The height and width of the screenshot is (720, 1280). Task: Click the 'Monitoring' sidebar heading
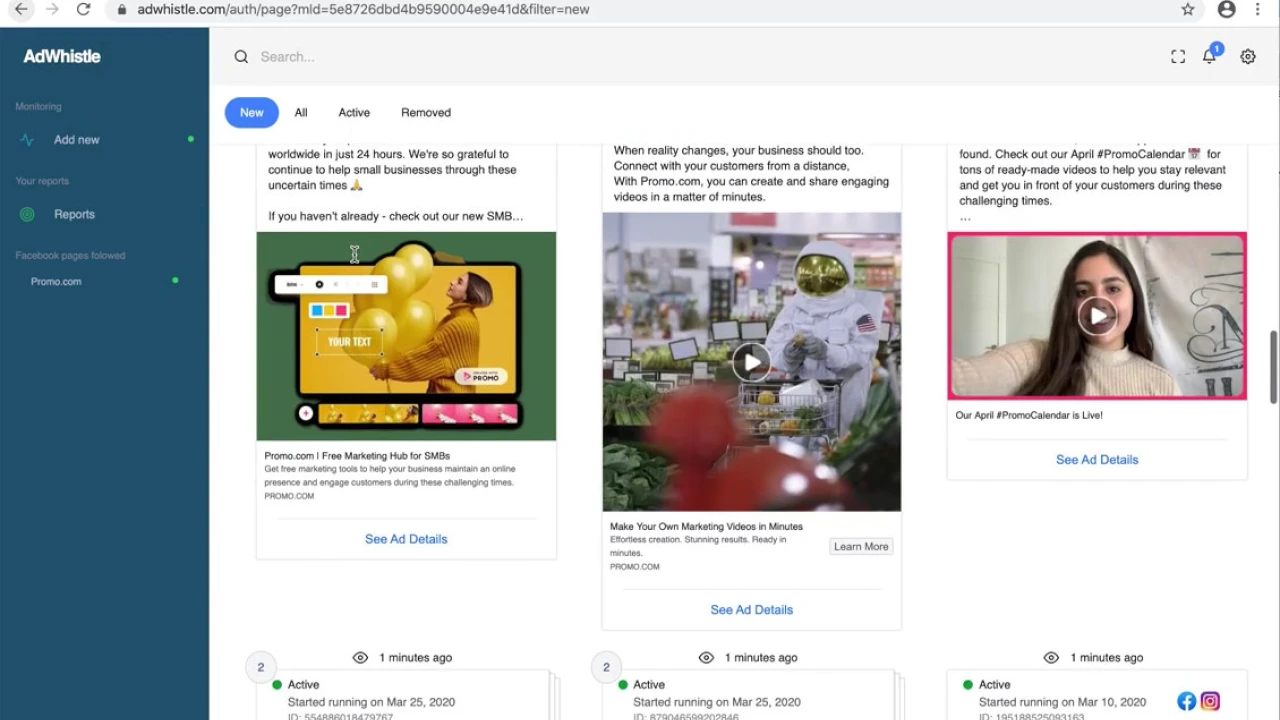pos(38,106)
